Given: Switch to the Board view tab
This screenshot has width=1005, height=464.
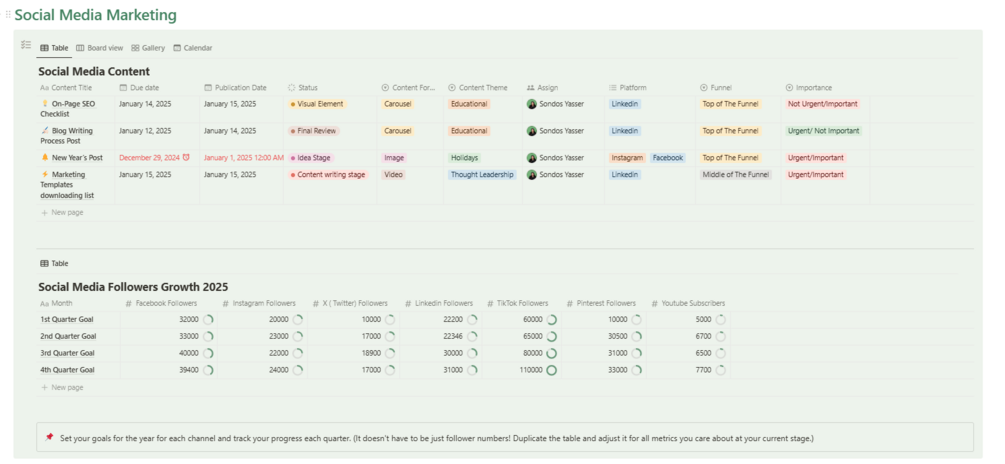Looking at the screenshot, I should (100, 48).
